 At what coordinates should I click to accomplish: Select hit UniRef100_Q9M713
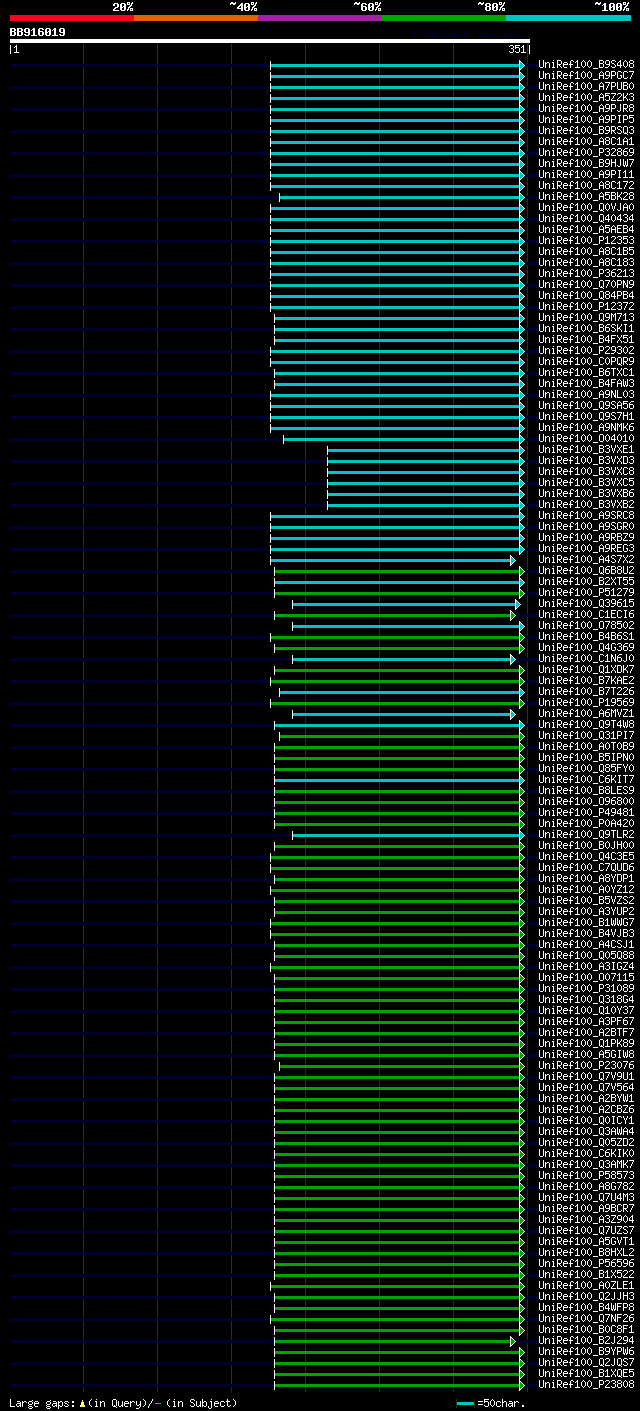586,318
